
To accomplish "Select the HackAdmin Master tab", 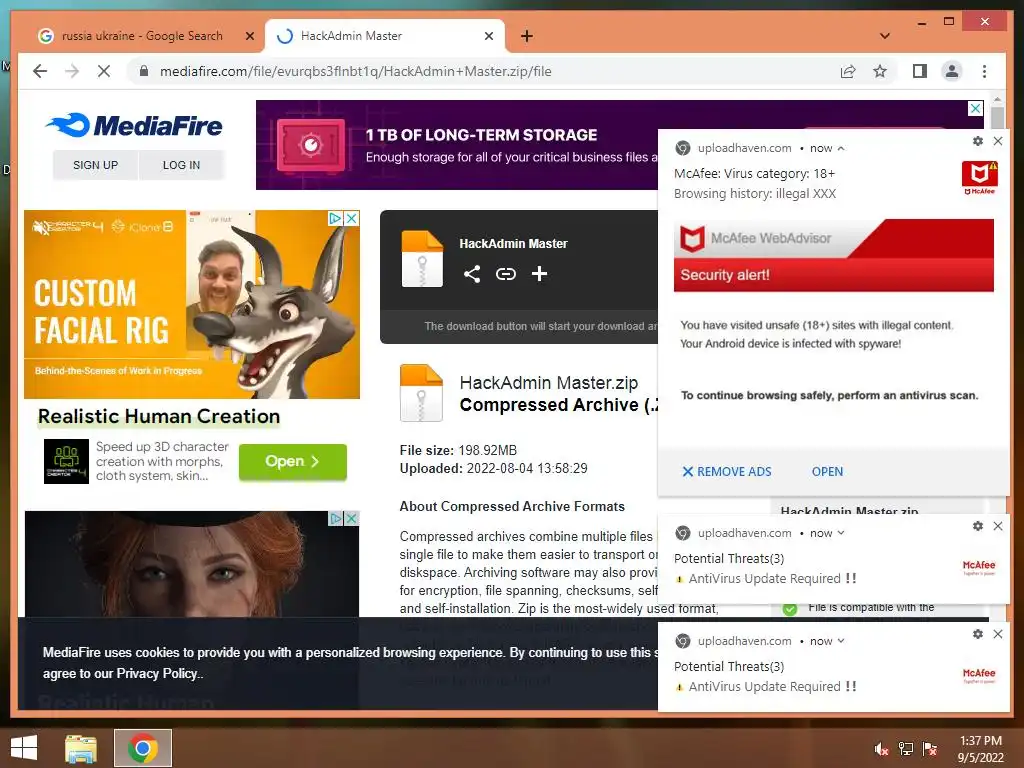I will point(385,36).
